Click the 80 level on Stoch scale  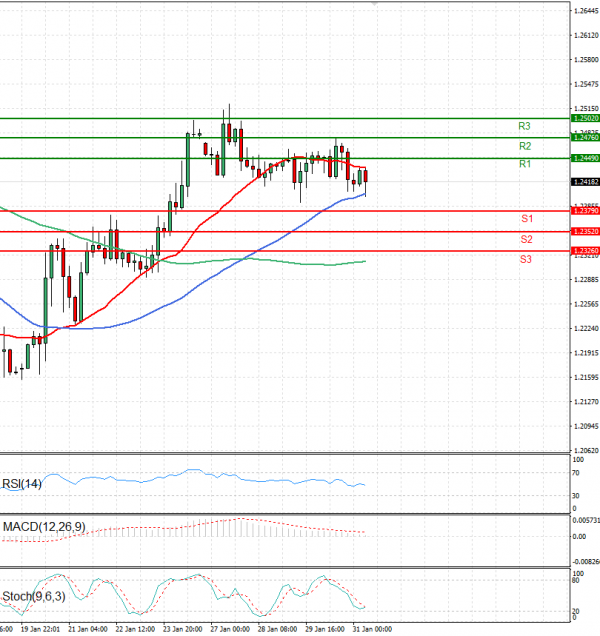576,580
